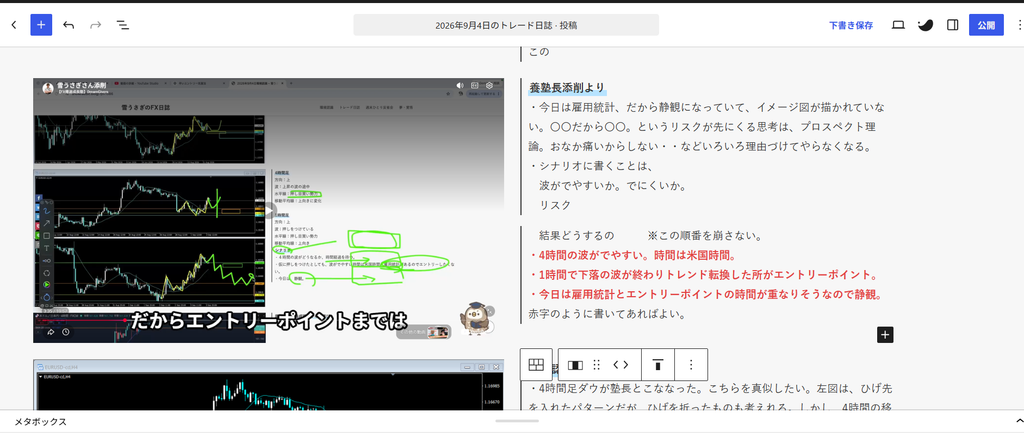Select the EURUSD chart image
Image resolution: width=1024 pixels, height=433 pixels.
(268, 385)
